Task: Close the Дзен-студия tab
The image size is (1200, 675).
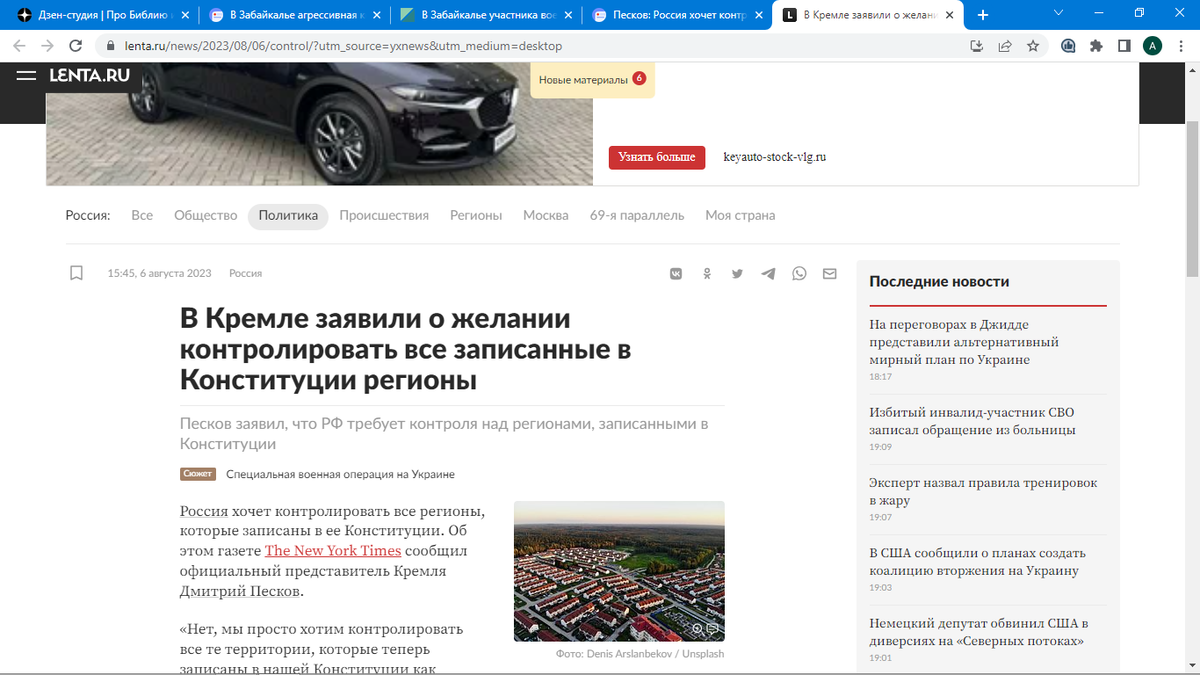Action: coord(184,15)
